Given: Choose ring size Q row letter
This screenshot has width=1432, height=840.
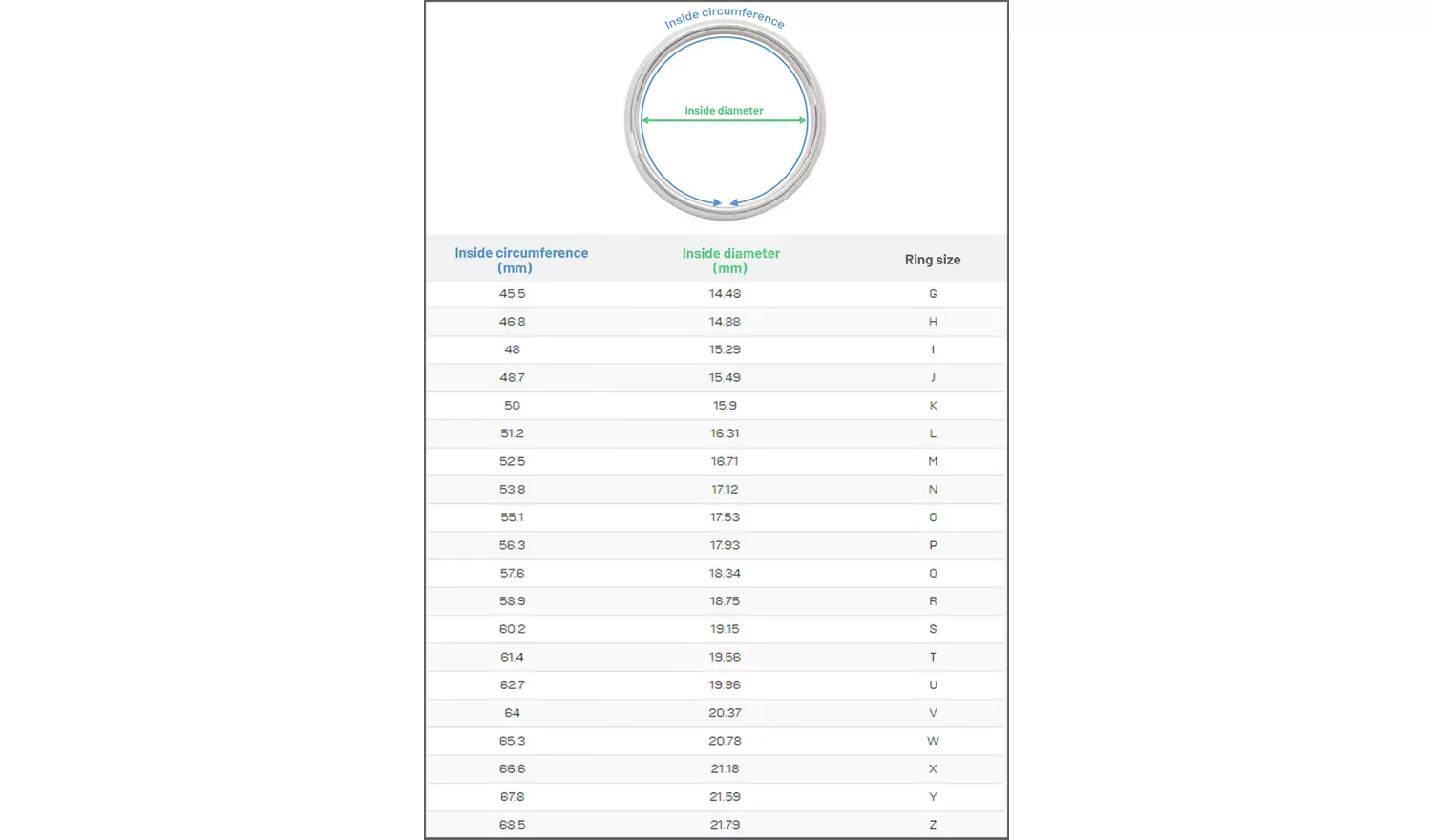Looking at the screenshot, I should 933,574.
